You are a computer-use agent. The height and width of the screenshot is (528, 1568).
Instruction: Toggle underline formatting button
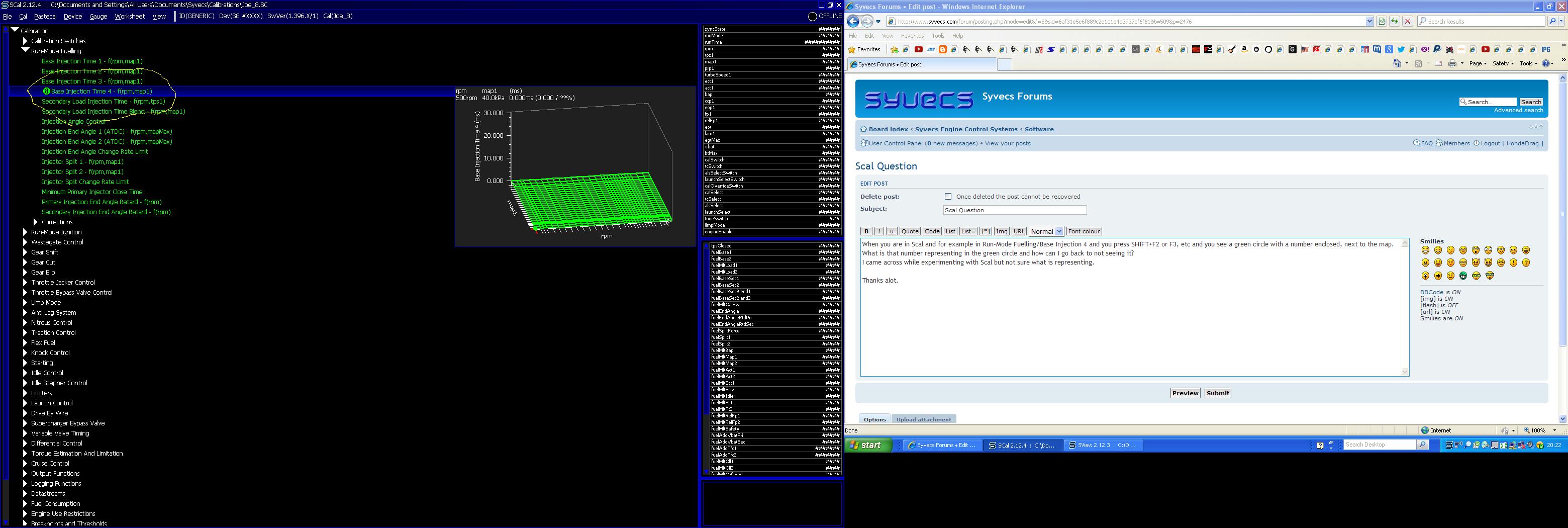click(892, 231)
